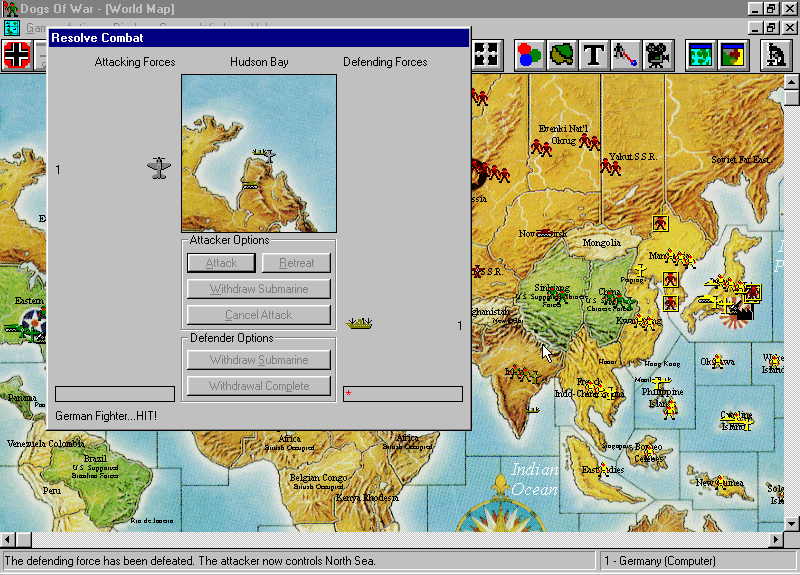
Task: Click the movie camera toolbar icon
Action: pyautogui.click(x=658, y=55)
